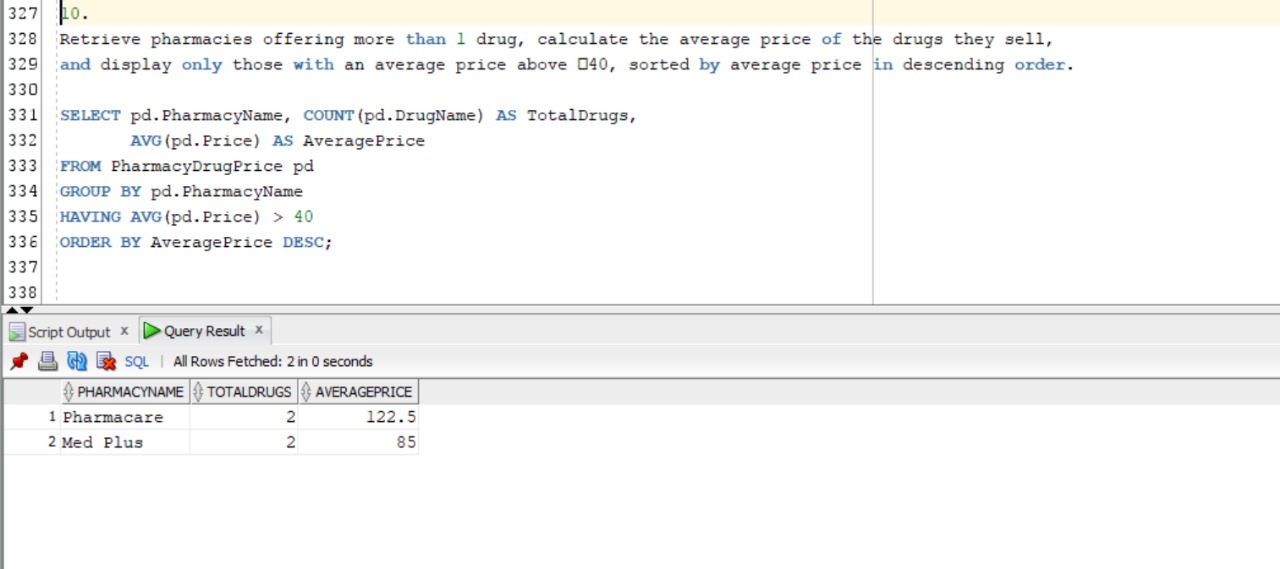Select the Pharmacare cell
Screen dimensions: 1280x569
(124, 417)
